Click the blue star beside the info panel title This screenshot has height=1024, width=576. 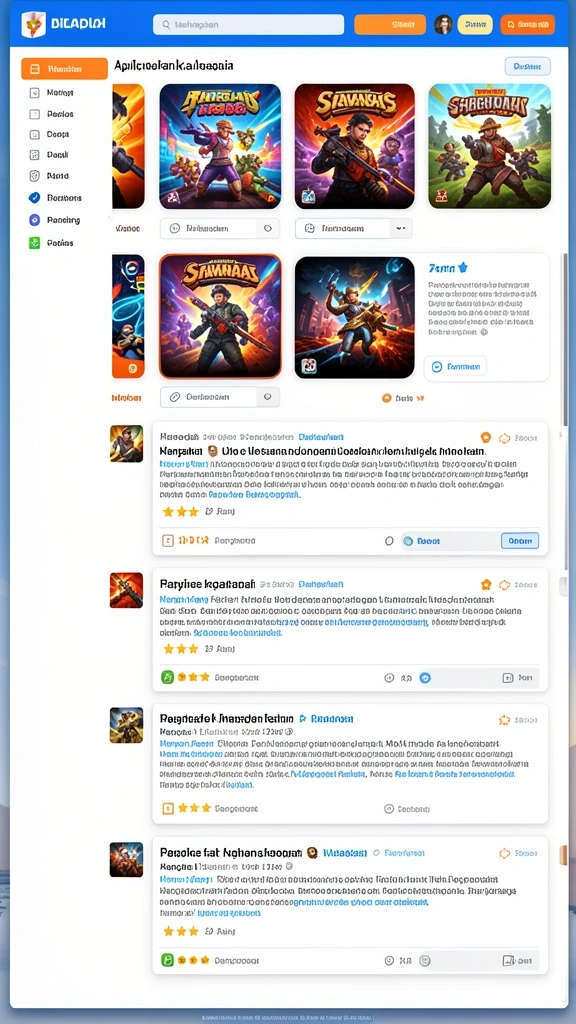pyautogui.click(x=463, y=267)
